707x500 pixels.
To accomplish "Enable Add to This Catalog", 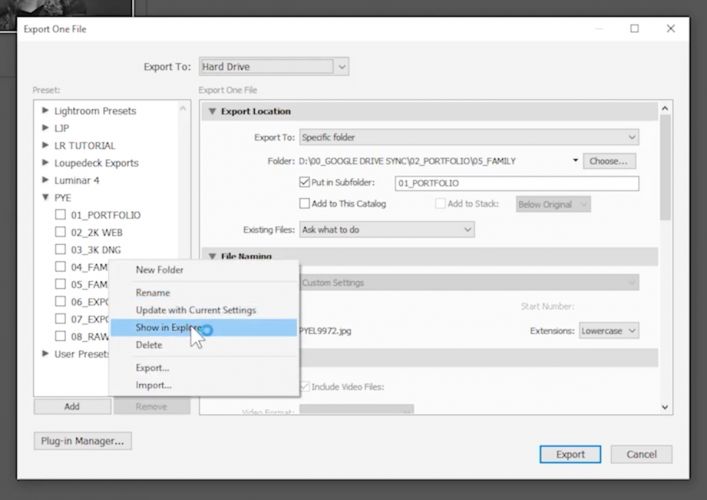I will (x=304, y=203).
